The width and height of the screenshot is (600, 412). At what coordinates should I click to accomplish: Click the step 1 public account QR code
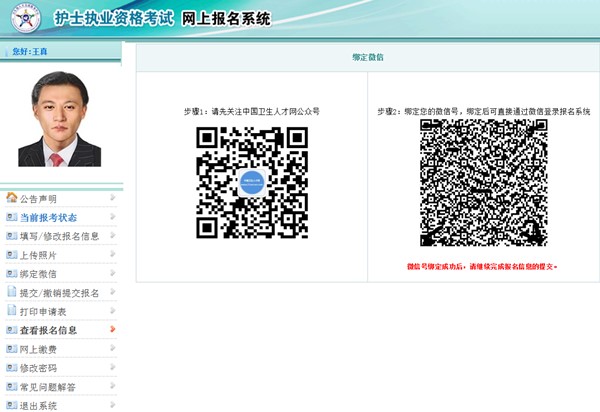click(252, 183)
